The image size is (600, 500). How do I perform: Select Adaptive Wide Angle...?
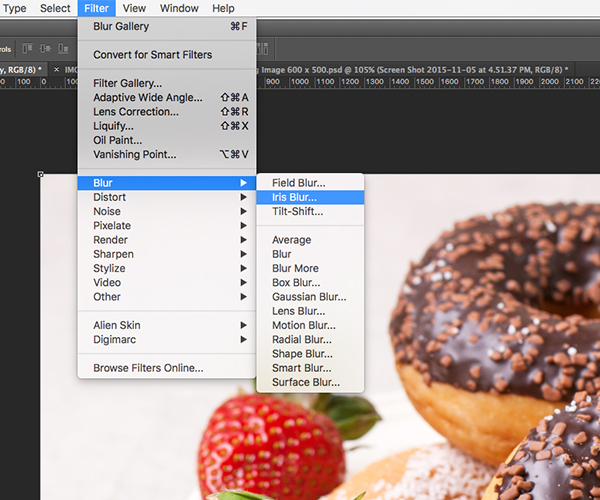[x=167, y=98]
